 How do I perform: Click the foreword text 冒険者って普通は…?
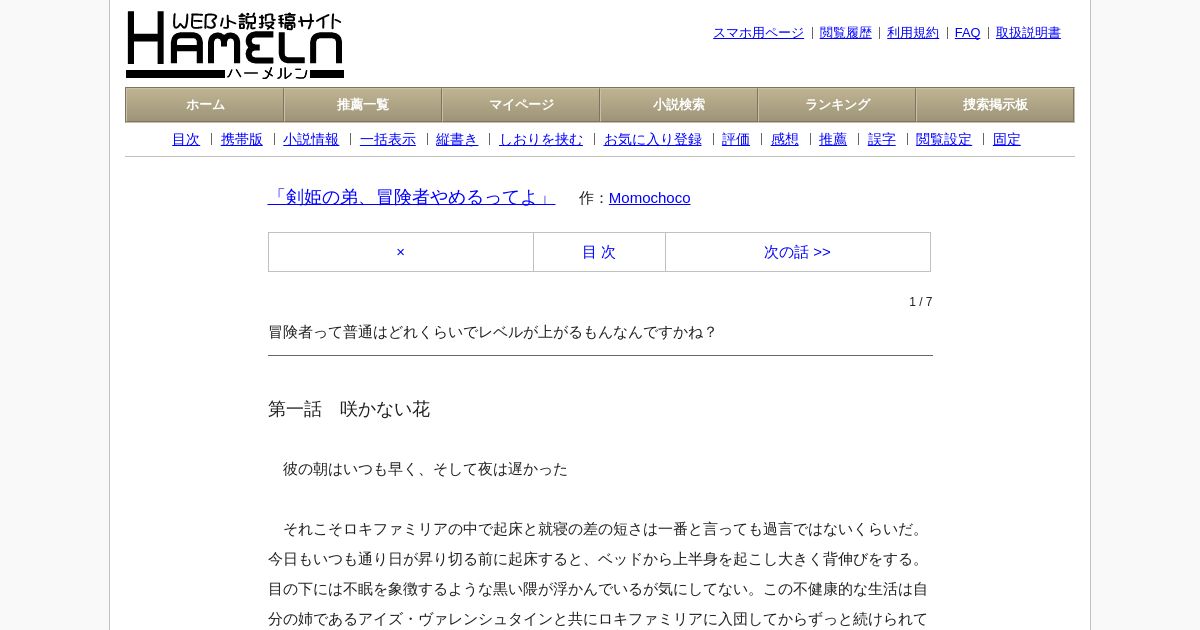click(492, 332)
